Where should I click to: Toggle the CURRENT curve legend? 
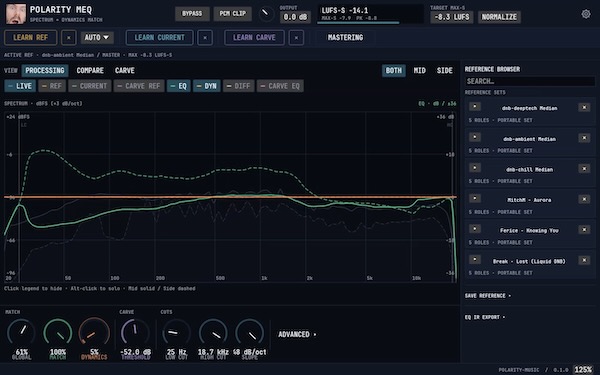pos(90,86)
